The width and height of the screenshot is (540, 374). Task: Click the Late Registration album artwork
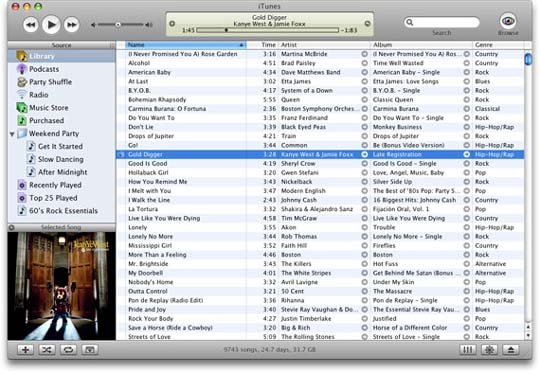[x=62, y=286]
